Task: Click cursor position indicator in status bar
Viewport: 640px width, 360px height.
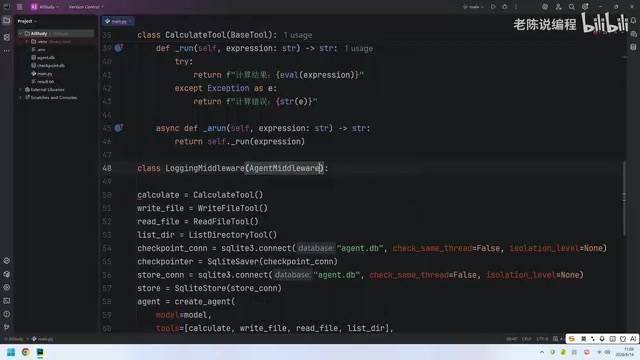Action: [x=511, y=339]
